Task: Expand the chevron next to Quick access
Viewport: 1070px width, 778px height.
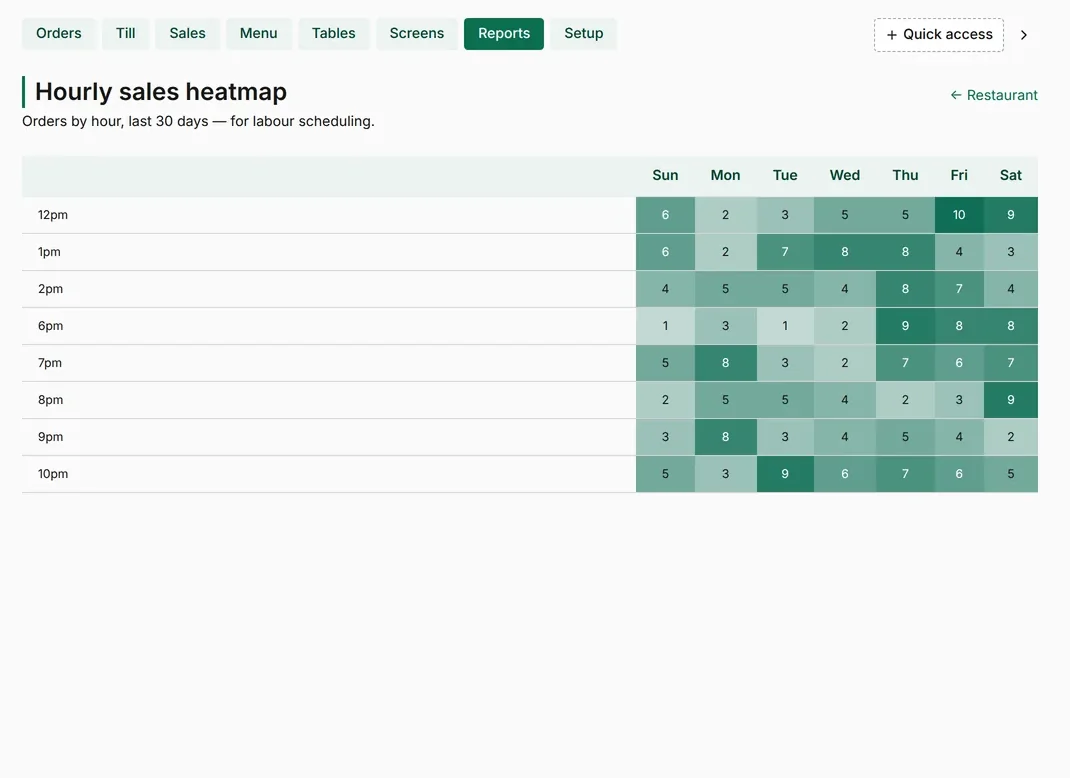Action: pyautogui.click(x=1024, y=35)
